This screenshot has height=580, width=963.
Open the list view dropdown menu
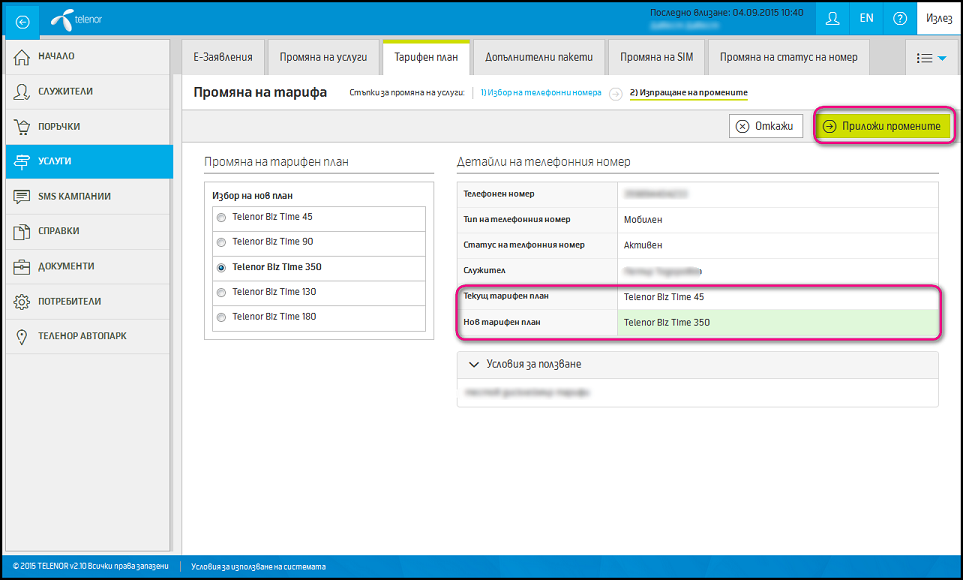pos(931,58)
